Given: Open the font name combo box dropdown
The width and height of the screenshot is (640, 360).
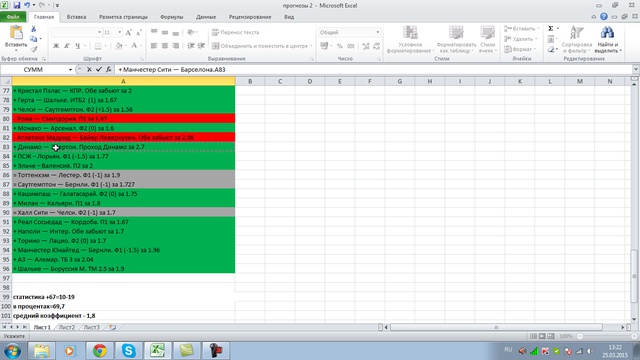Looking at the screenshot, I should 99,32.
